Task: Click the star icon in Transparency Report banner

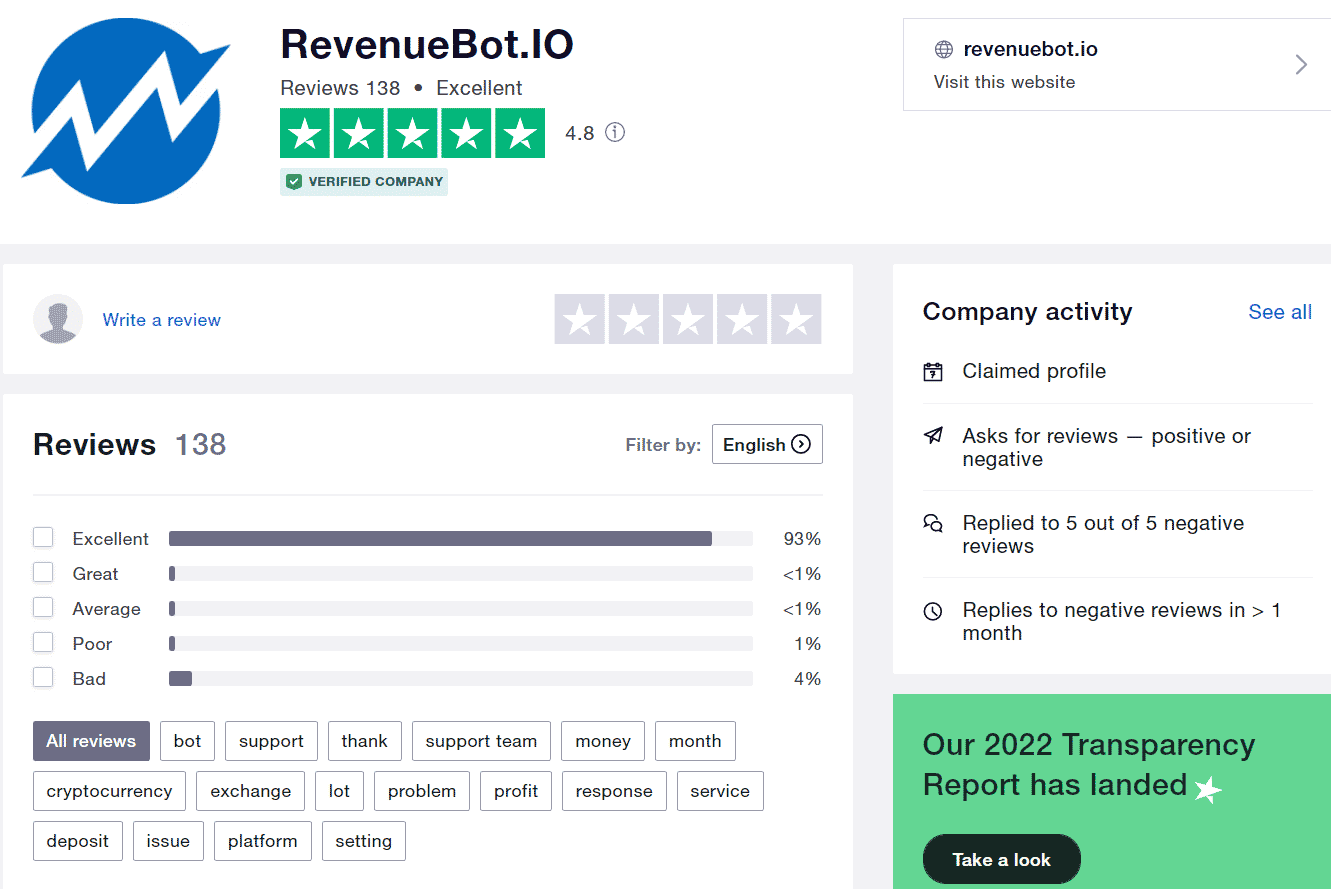Action: [x=1208, y=789]
